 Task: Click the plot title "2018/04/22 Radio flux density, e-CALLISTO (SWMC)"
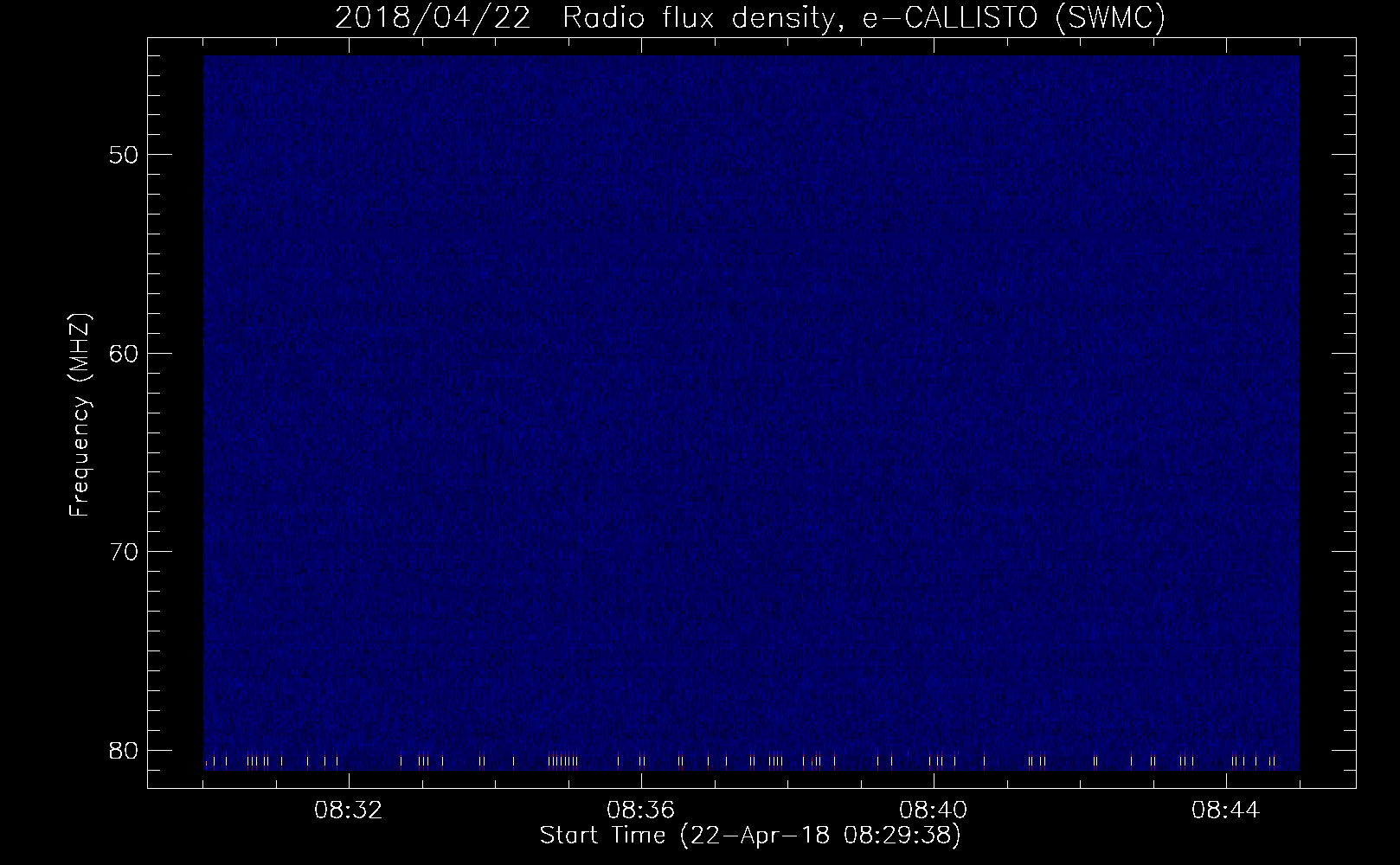750,18
